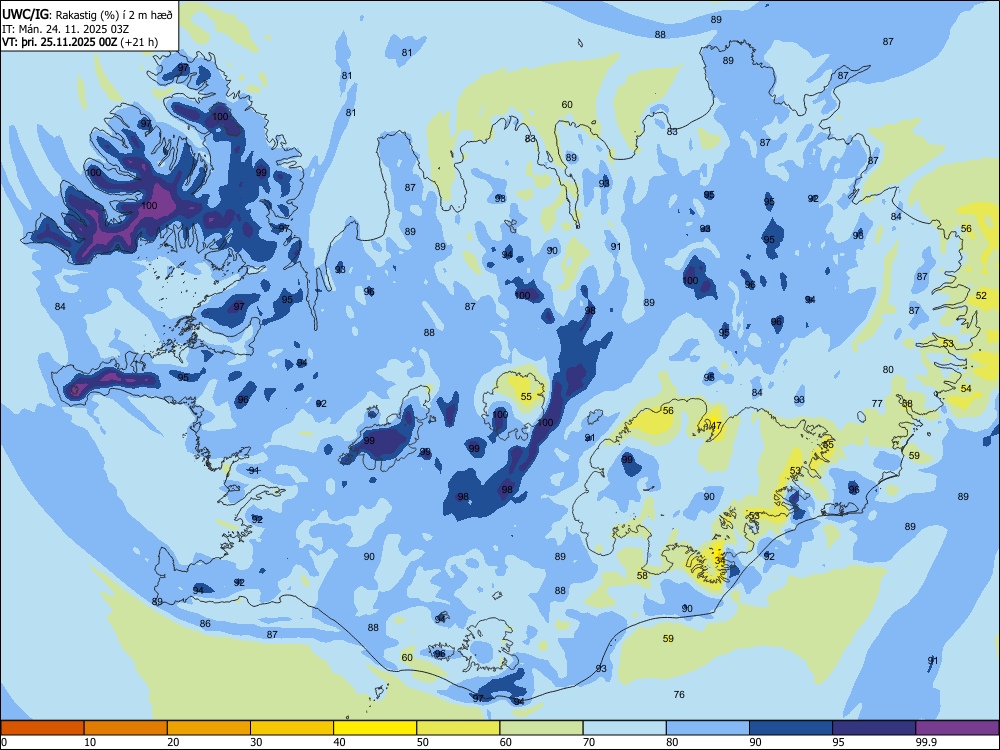Click the legend scale label 20
Screen dimensions: 1000x750
pos(173,742)
